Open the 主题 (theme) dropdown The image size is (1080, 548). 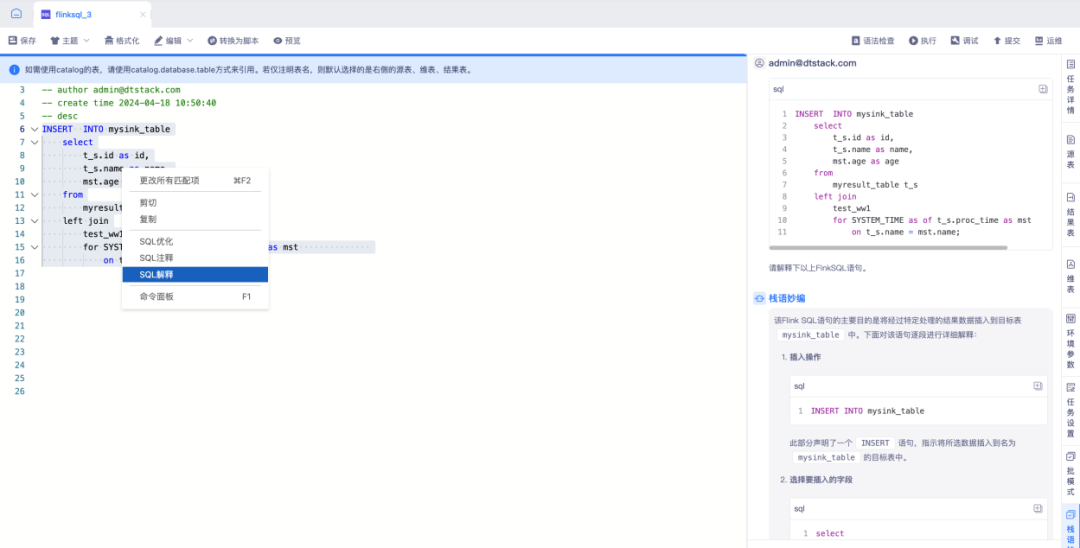70,41
